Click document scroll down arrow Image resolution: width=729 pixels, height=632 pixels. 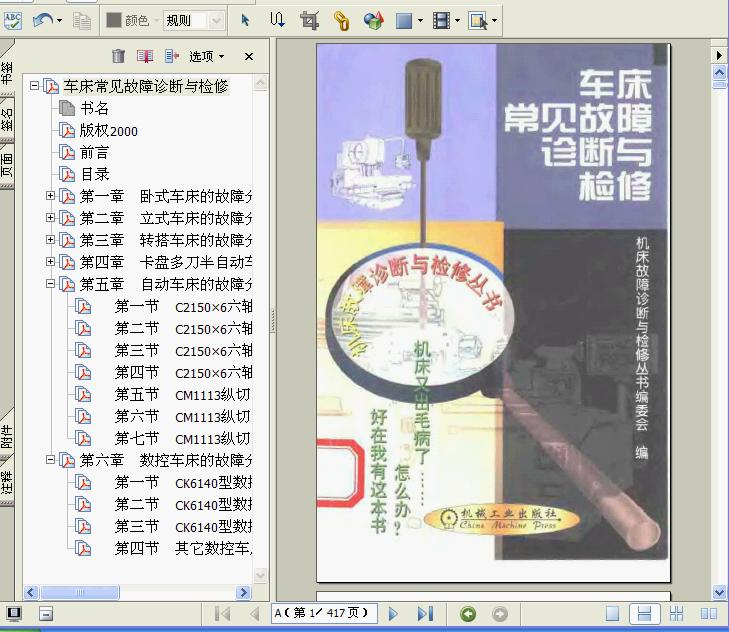pos(719,592)
